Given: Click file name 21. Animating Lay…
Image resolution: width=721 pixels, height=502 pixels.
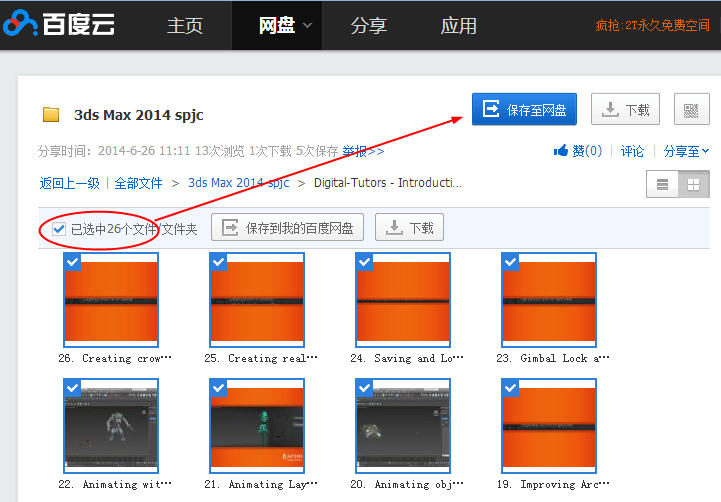Looking at the screenshot, I should [x=261, y=484].
